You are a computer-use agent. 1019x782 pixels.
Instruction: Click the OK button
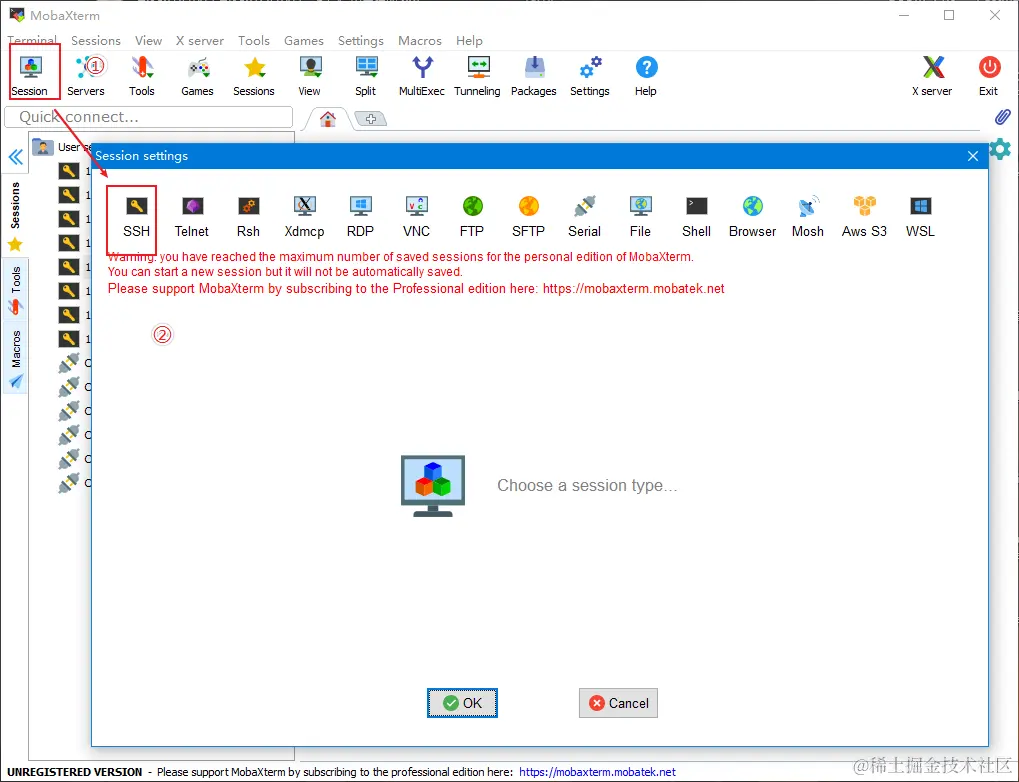click(x=462, y=703)
